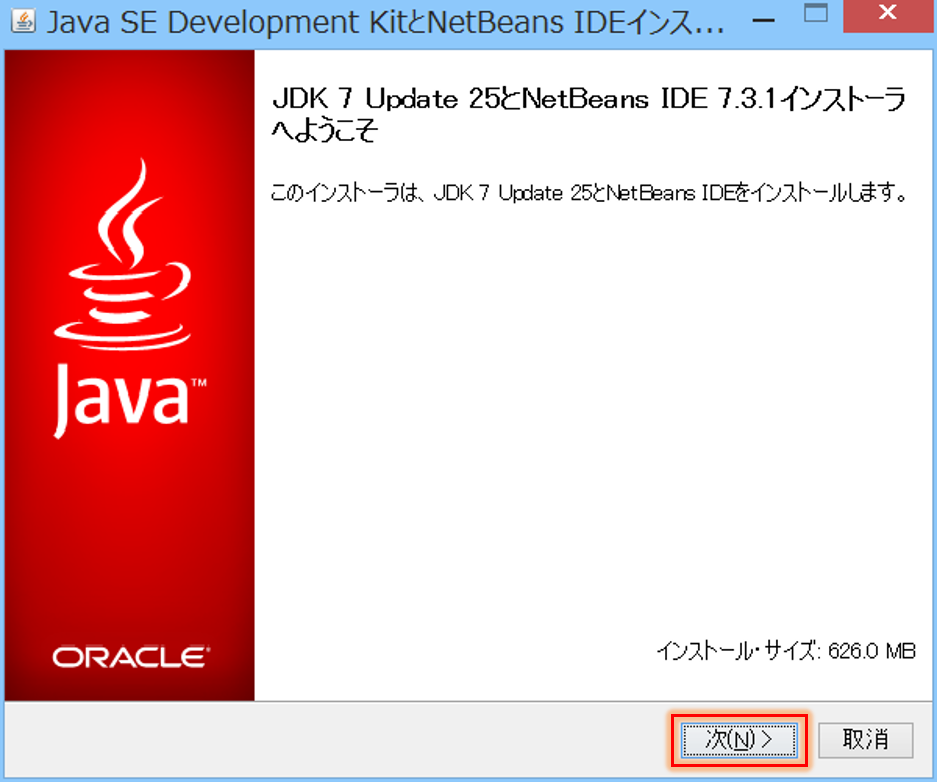The height and width of the screenshot is (782, 937).
Task: Click the heading JDK 7 Update 25とNetBeans IDE 7.3.1インストーラへようこそ
Action: (589, 114)
